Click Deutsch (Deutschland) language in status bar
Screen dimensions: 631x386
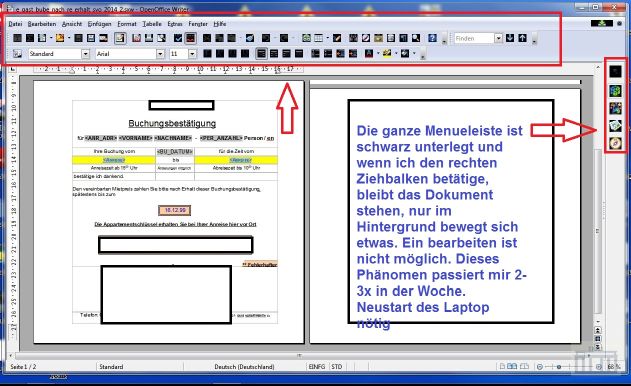pyautogui.click(x=244, y=367)
